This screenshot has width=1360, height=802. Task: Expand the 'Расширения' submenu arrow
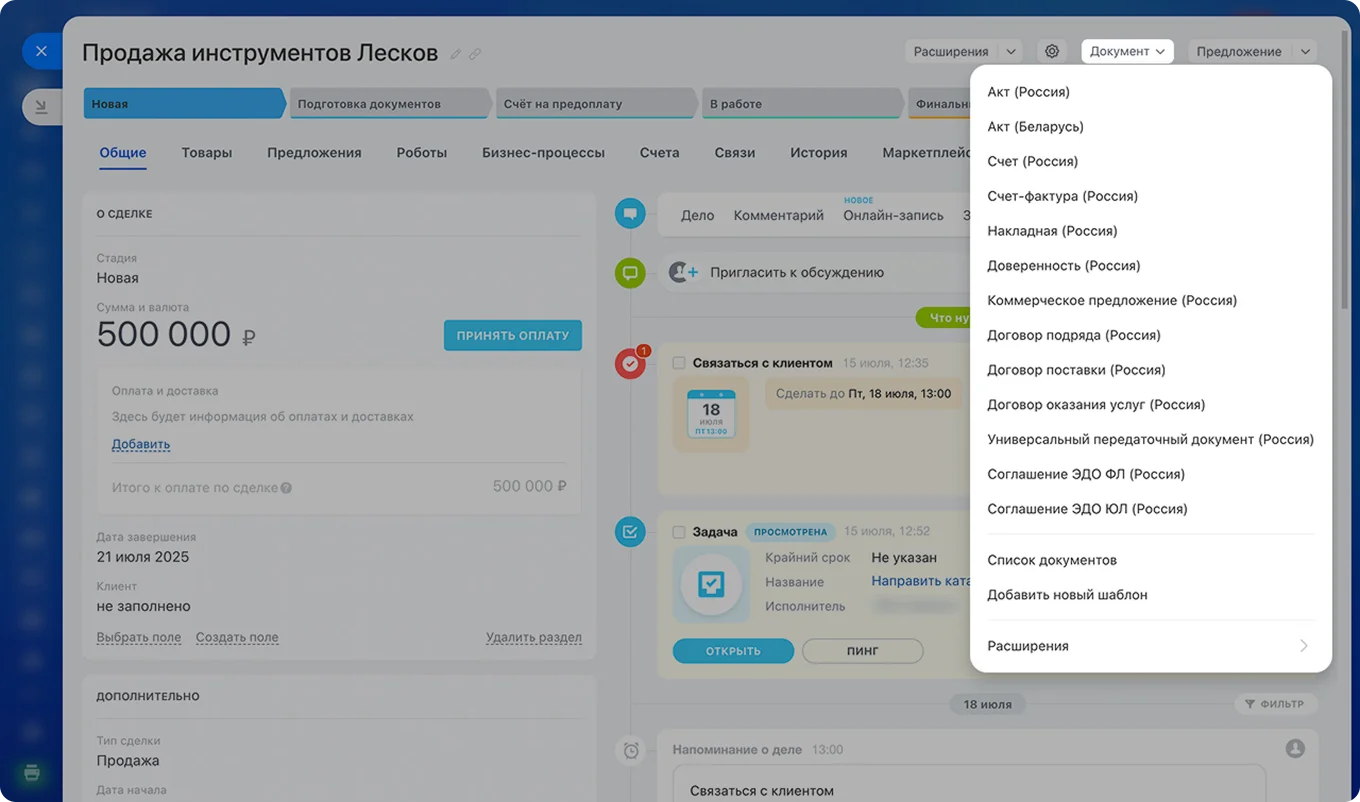[1303, 646]
